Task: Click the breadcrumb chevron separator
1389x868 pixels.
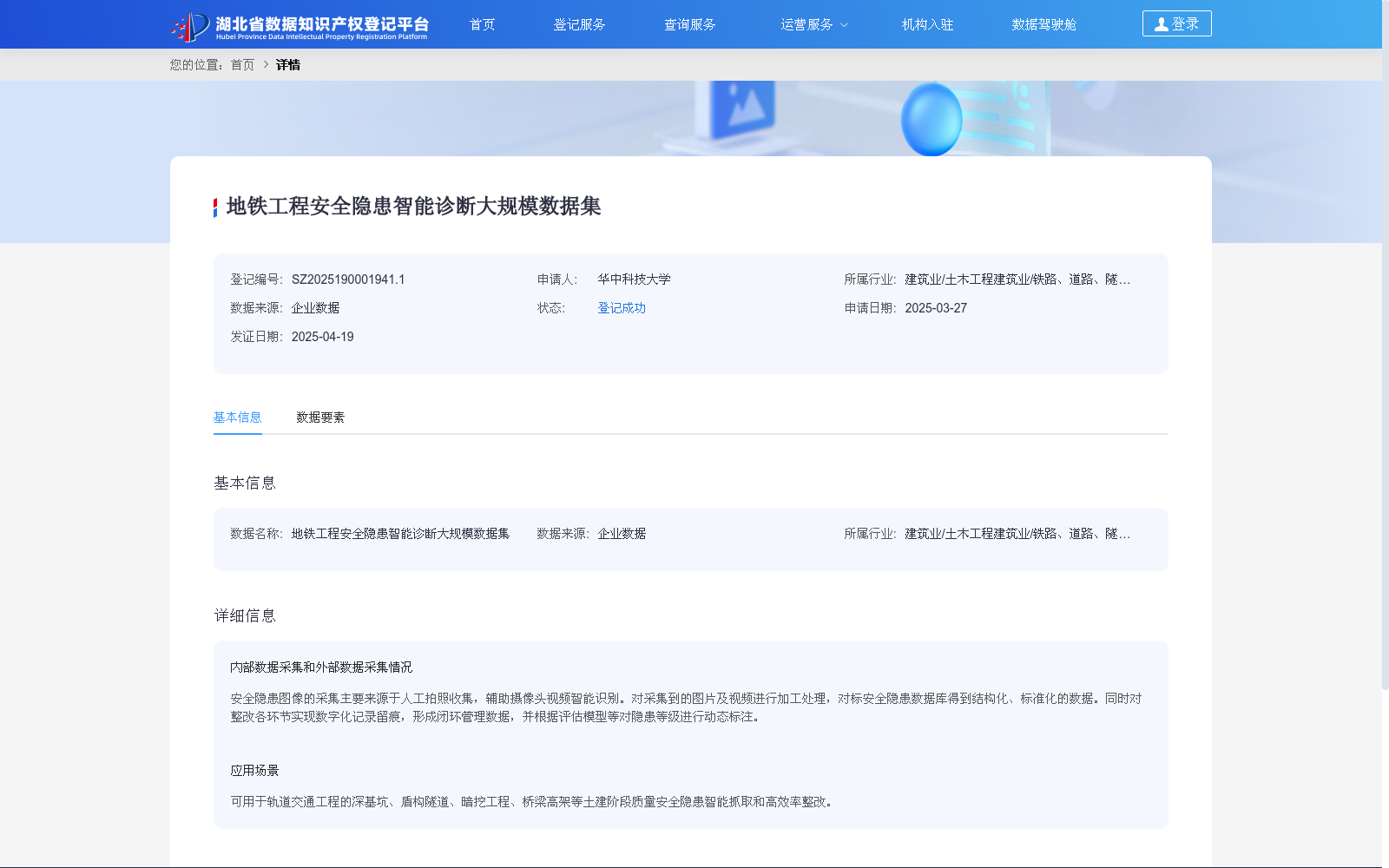Action: [x=266, y=65]
